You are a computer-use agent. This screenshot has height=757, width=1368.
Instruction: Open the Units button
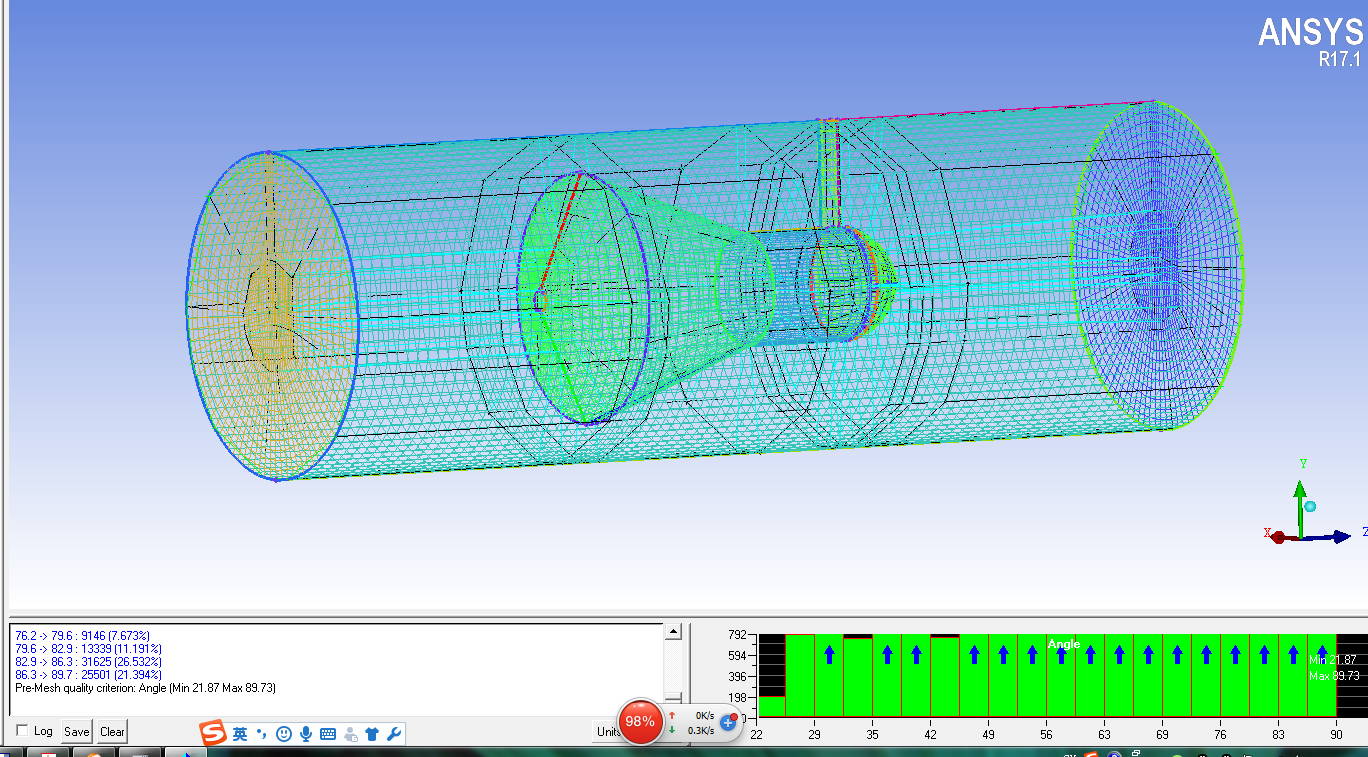(607, 731)
